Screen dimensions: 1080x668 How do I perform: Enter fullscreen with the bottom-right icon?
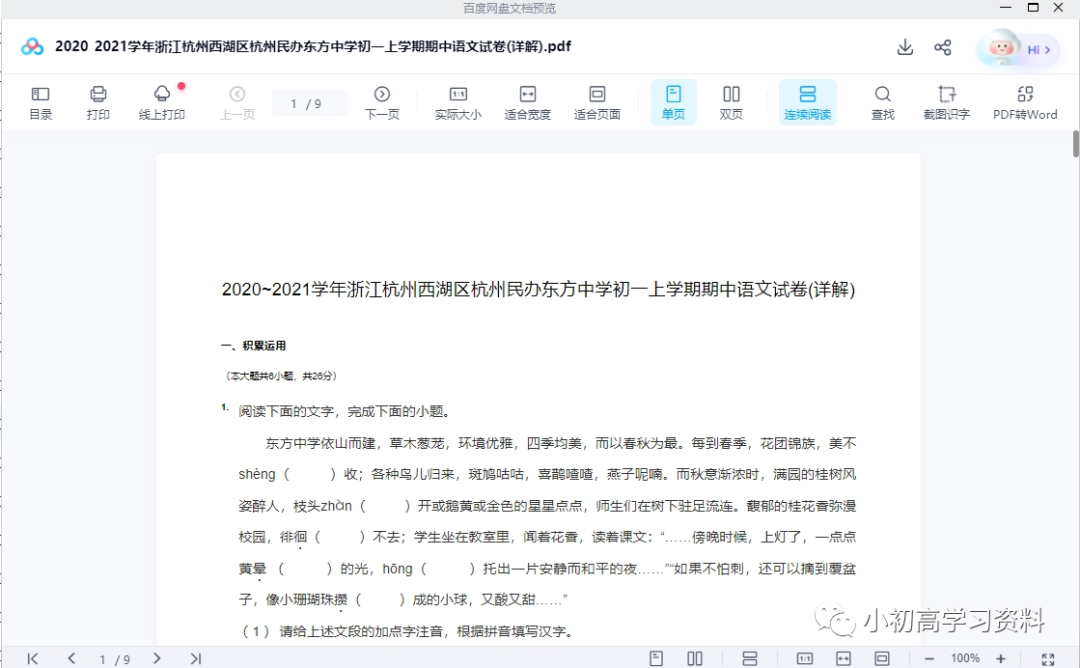click(x=1048, y=659)
